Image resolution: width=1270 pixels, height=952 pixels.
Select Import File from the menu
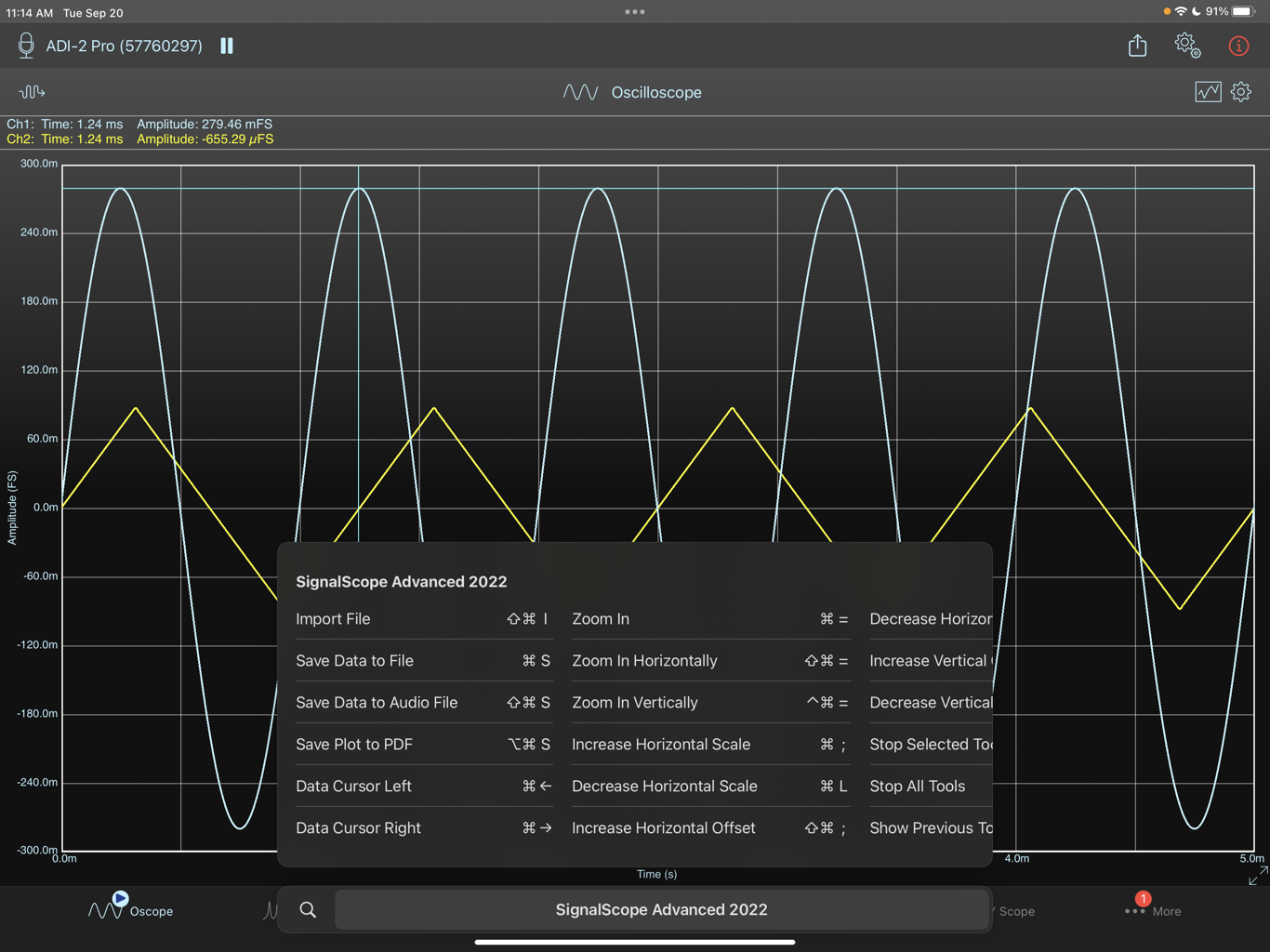(x=333, y=618)
